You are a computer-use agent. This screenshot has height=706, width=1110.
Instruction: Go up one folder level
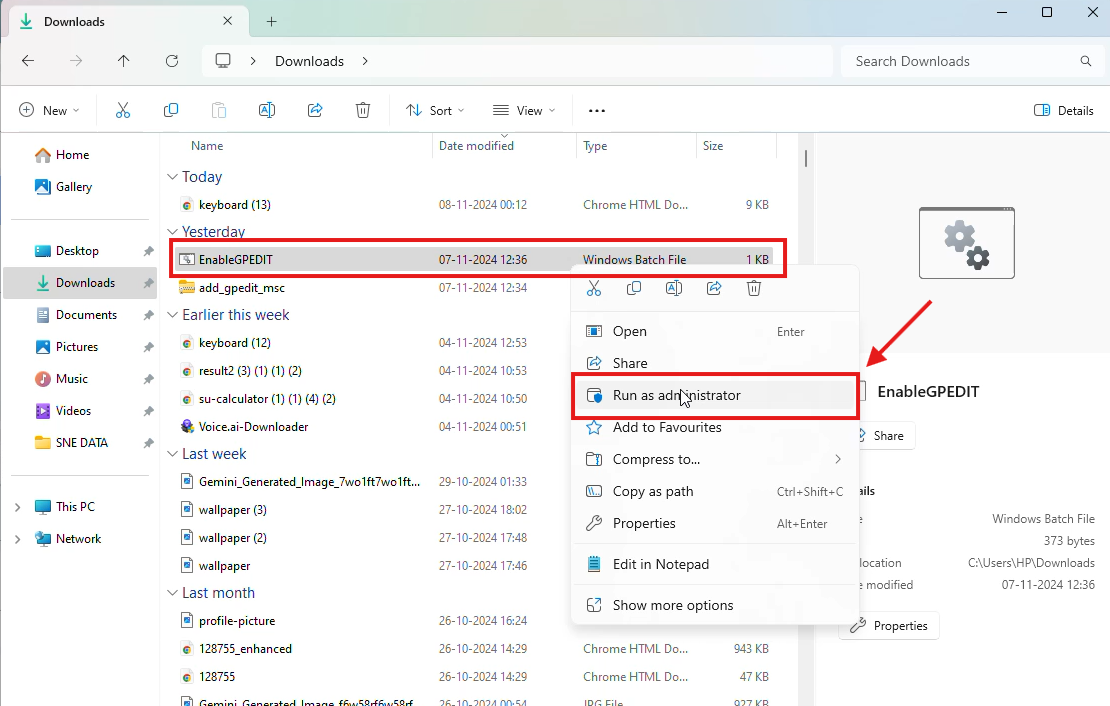click(124, 61)
